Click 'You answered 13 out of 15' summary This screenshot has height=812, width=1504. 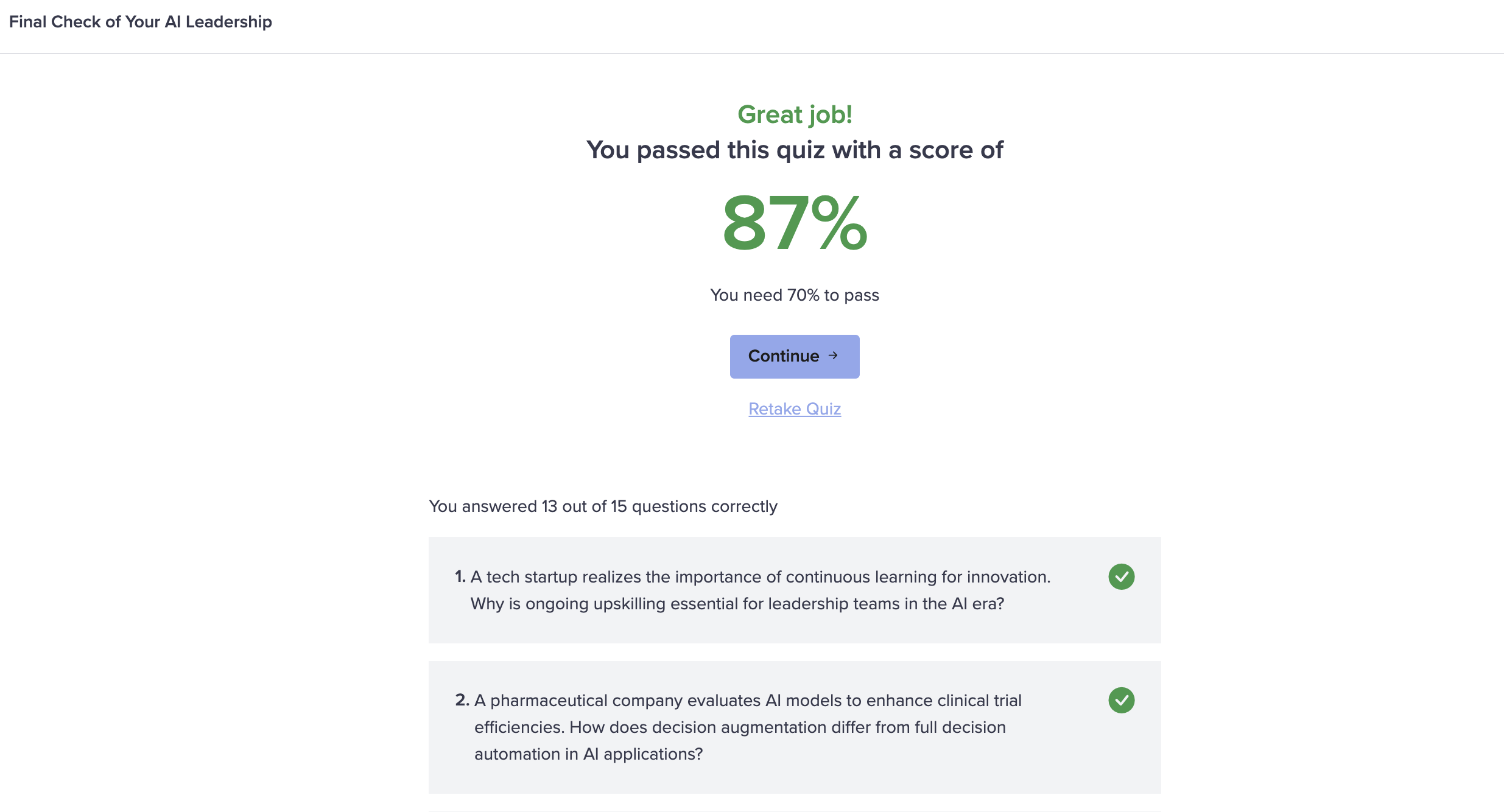pos(603,506)
